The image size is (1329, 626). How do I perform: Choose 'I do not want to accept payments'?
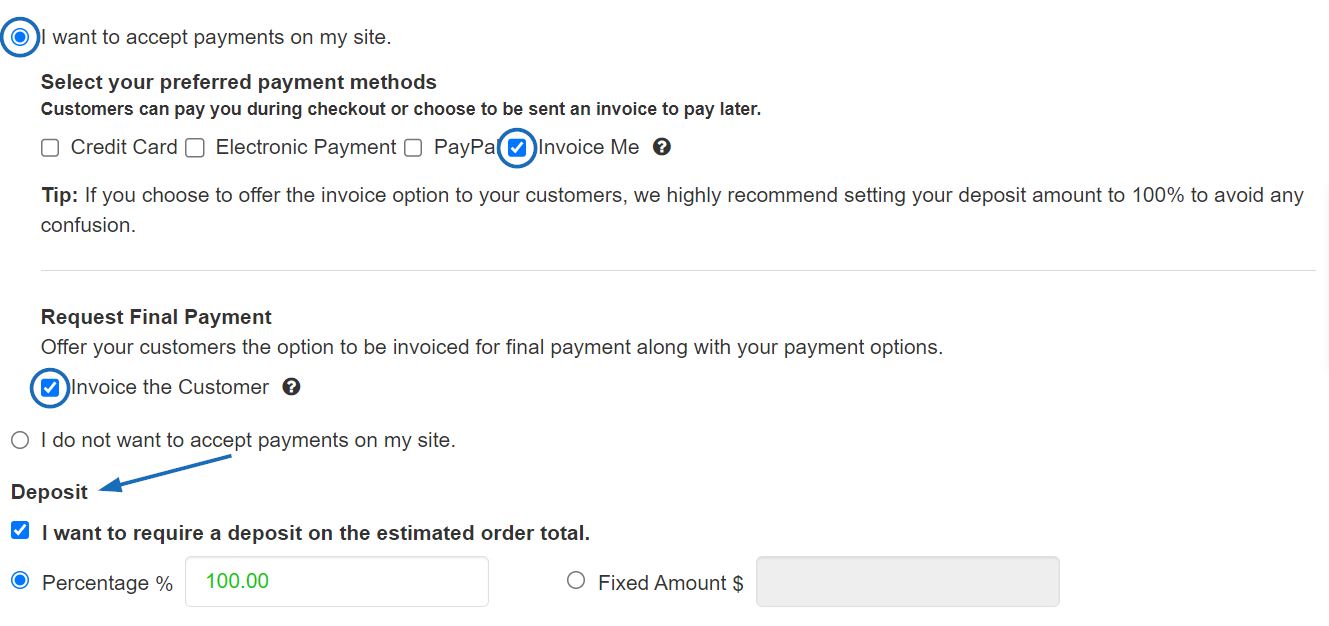point(20,440)
